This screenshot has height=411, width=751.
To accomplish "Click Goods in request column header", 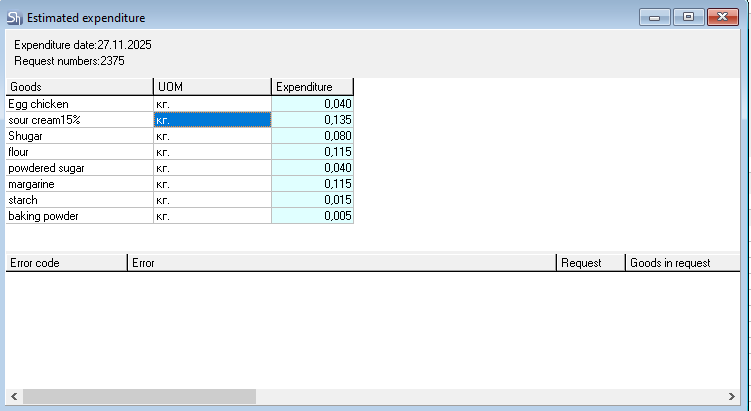I will 685,263.
